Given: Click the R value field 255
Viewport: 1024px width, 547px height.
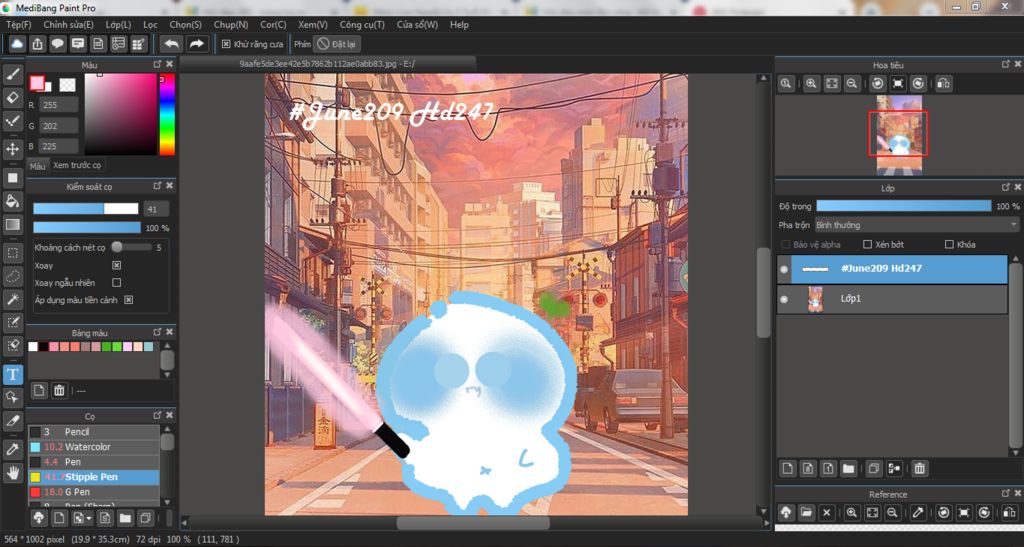Looking at the screenshot, I should [x=58, y=105].
